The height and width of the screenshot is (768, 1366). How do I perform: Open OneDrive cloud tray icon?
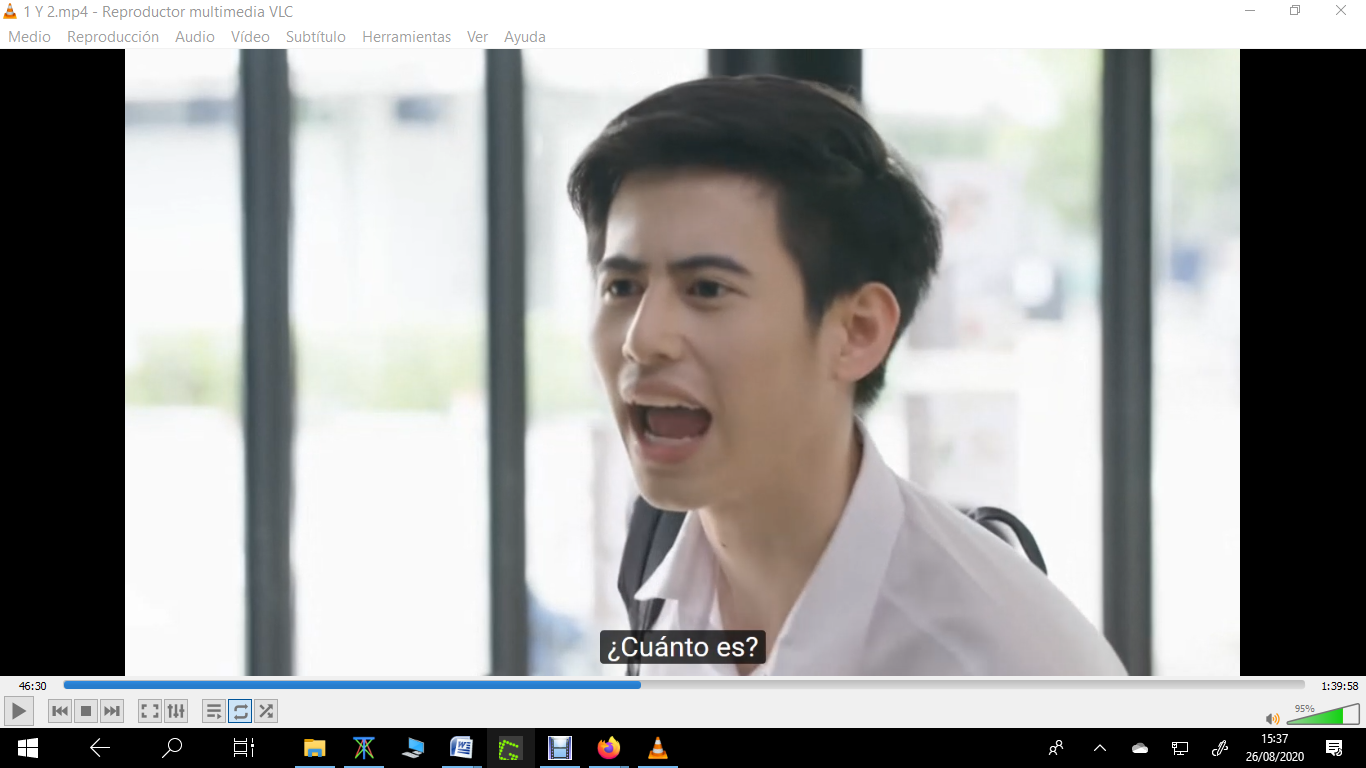1140,748
